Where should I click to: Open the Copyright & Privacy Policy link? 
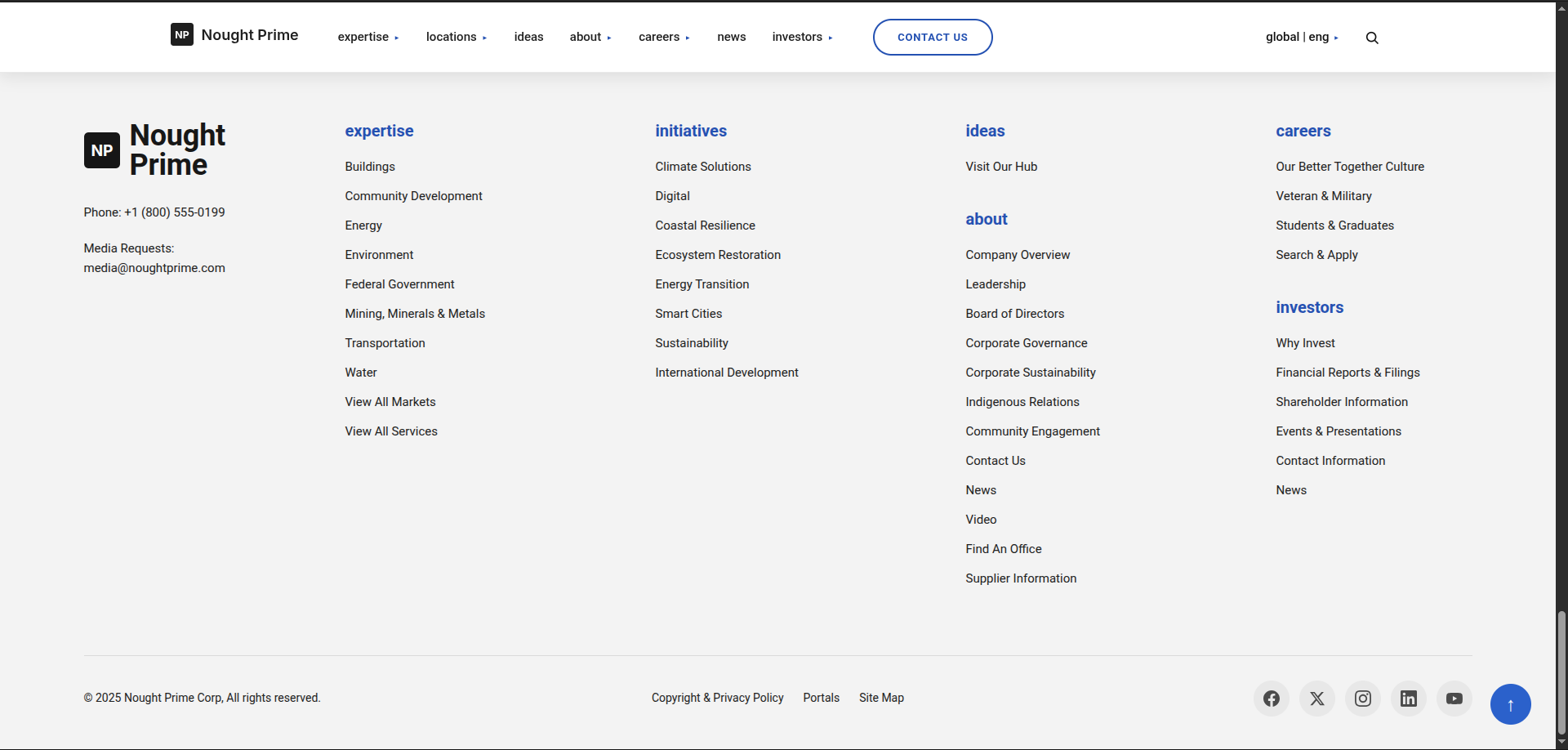click(x=717, y=698)
